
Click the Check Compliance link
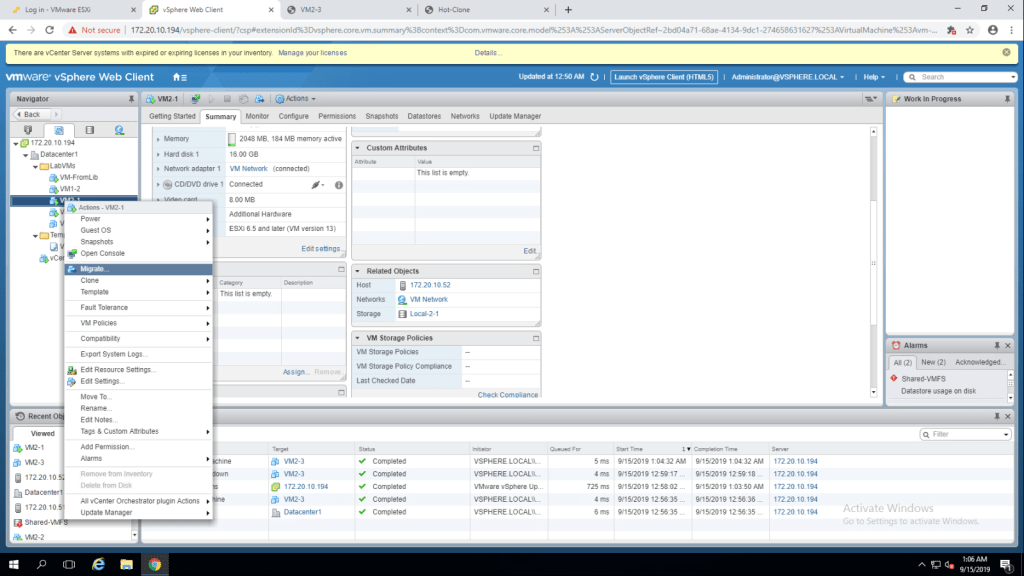pyautogui.click(x=508, y=395)
